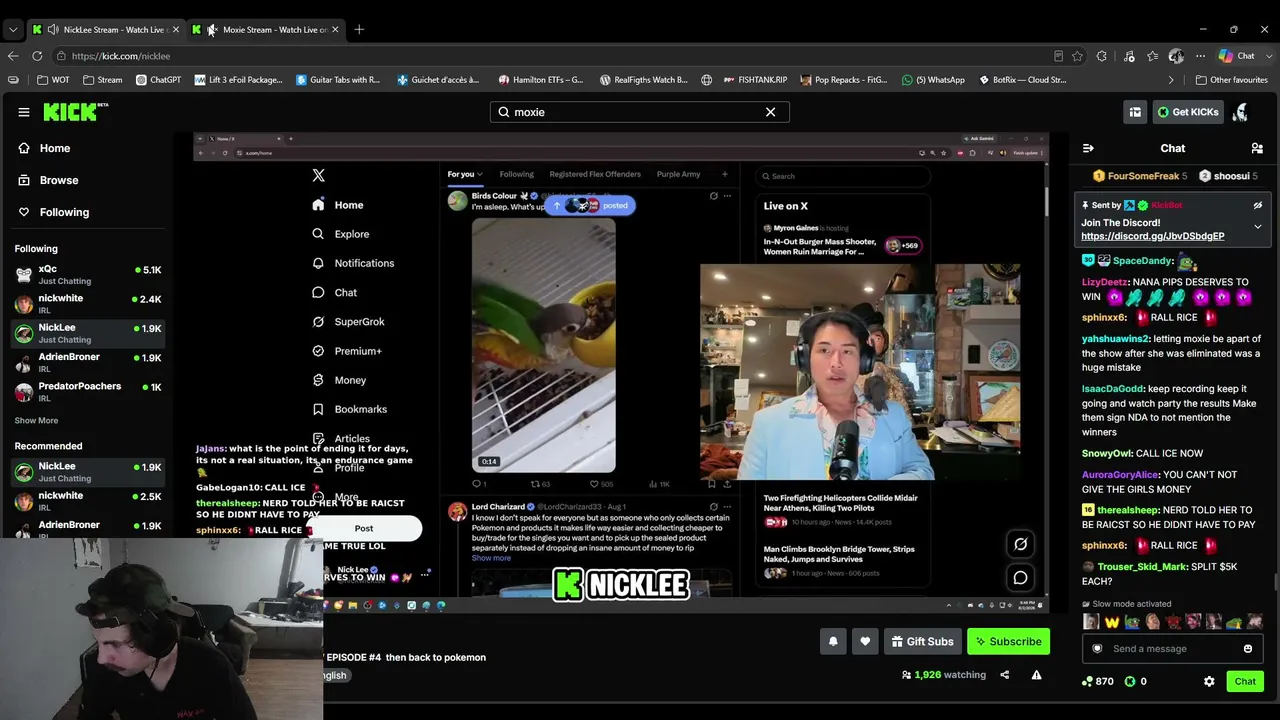The image size is (1280, 720).
Task: Open the Copilot Chat button in the browser
Action: click(x=1236, y=56)
